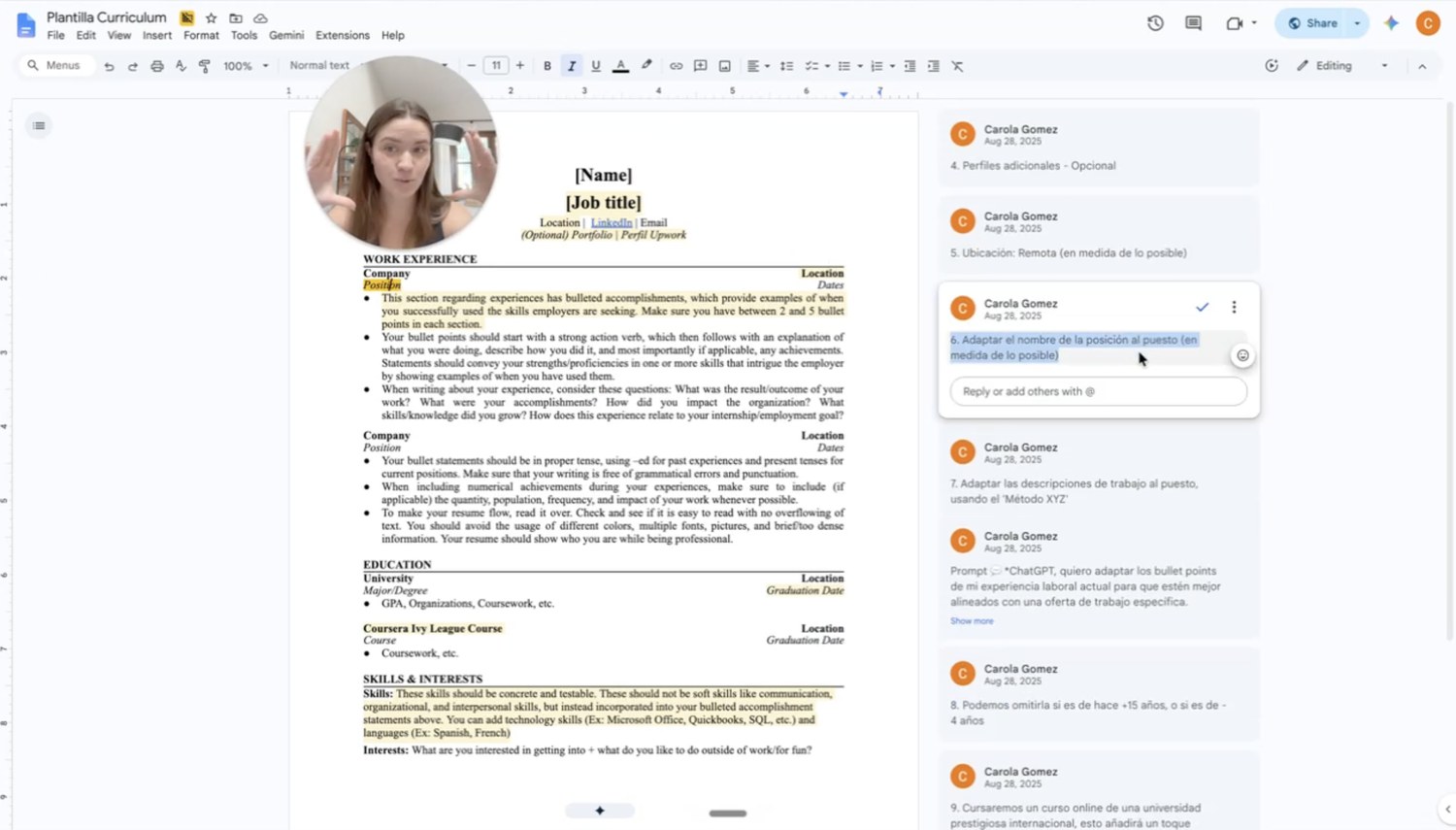Click the Share button
Image resolution: width=1456 pixels, height=830 pixels.
(x=1311, y=23)
